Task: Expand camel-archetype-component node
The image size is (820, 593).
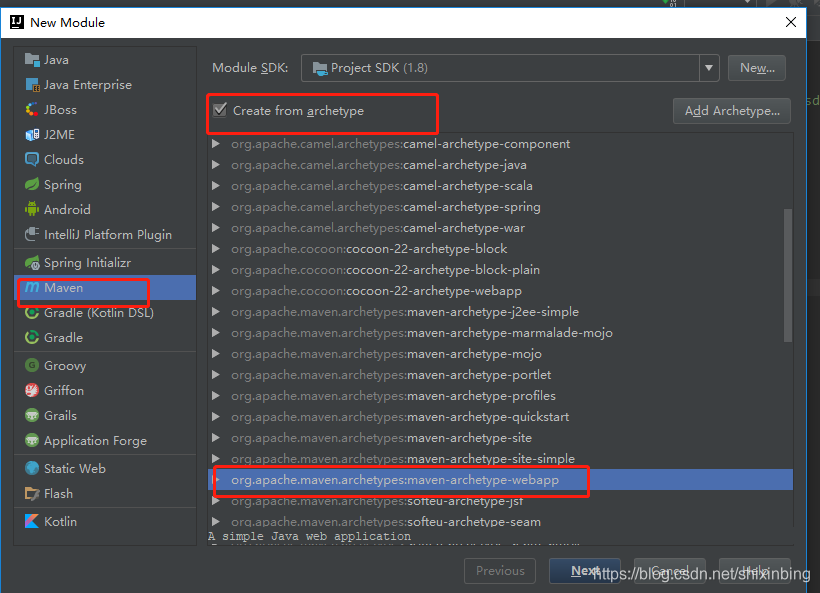Action: point(215,144)
